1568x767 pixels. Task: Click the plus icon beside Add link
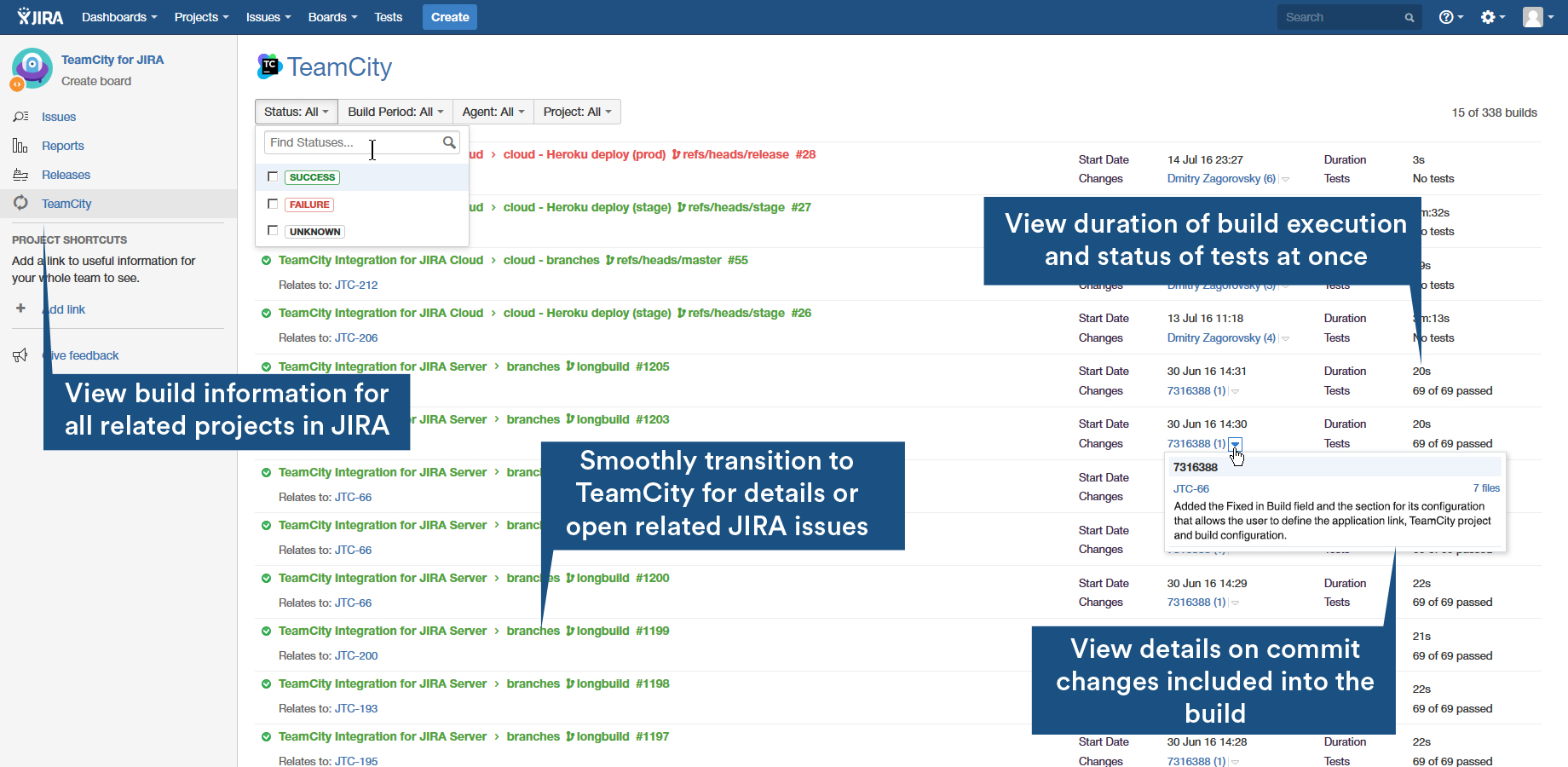[20, 309]
